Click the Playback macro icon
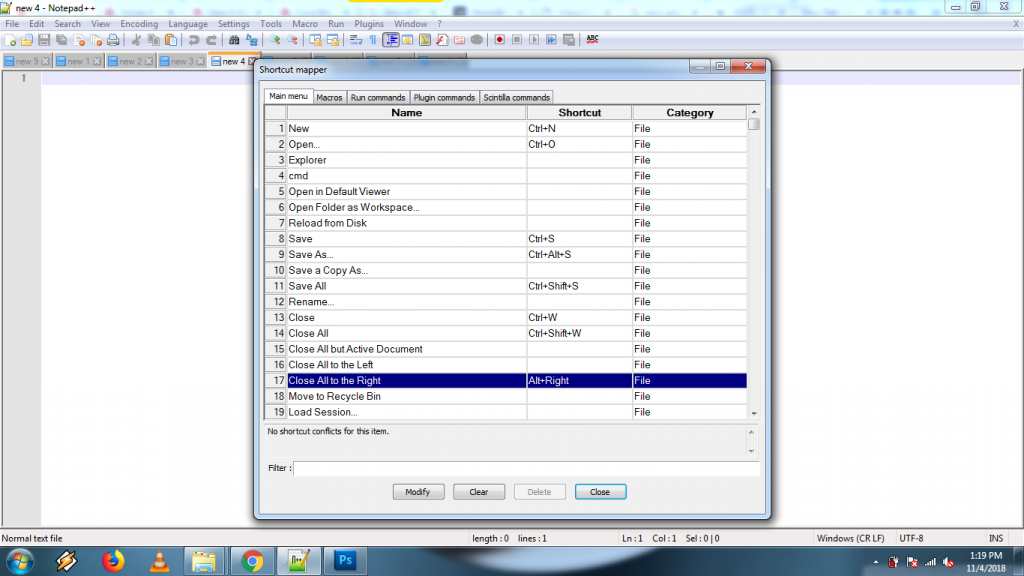1024x576 pixels. [534, 40]
